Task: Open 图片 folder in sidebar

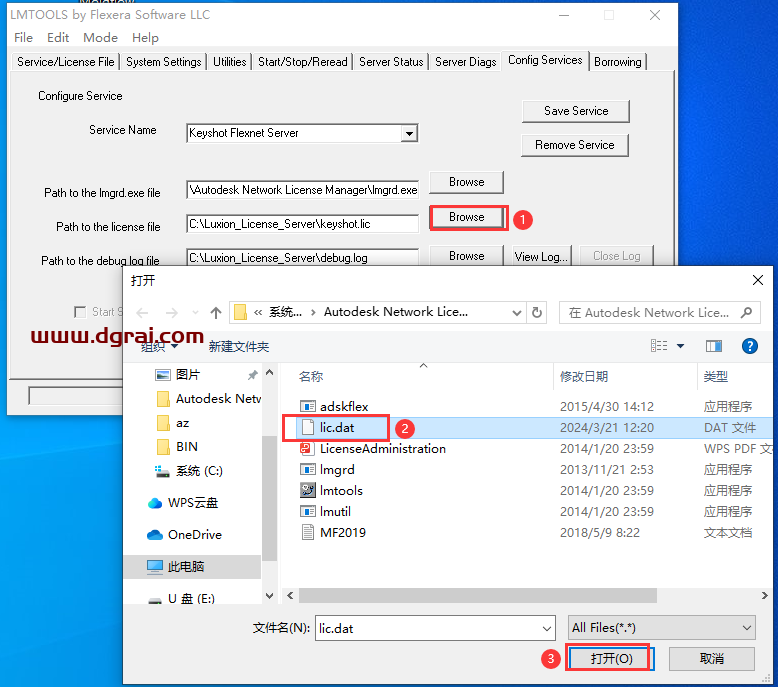Action: click(177, 375)
